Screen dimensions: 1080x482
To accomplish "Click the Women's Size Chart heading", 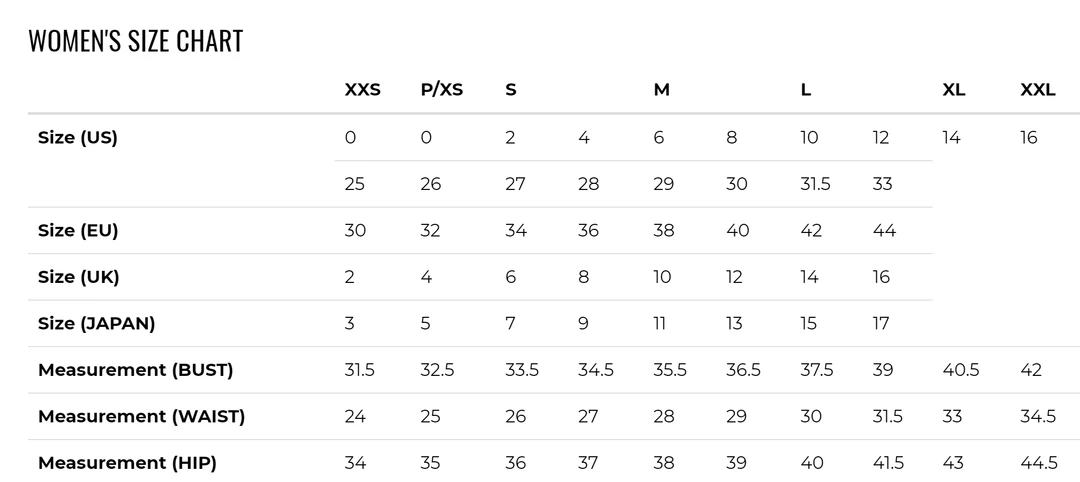I will [136, 41].
